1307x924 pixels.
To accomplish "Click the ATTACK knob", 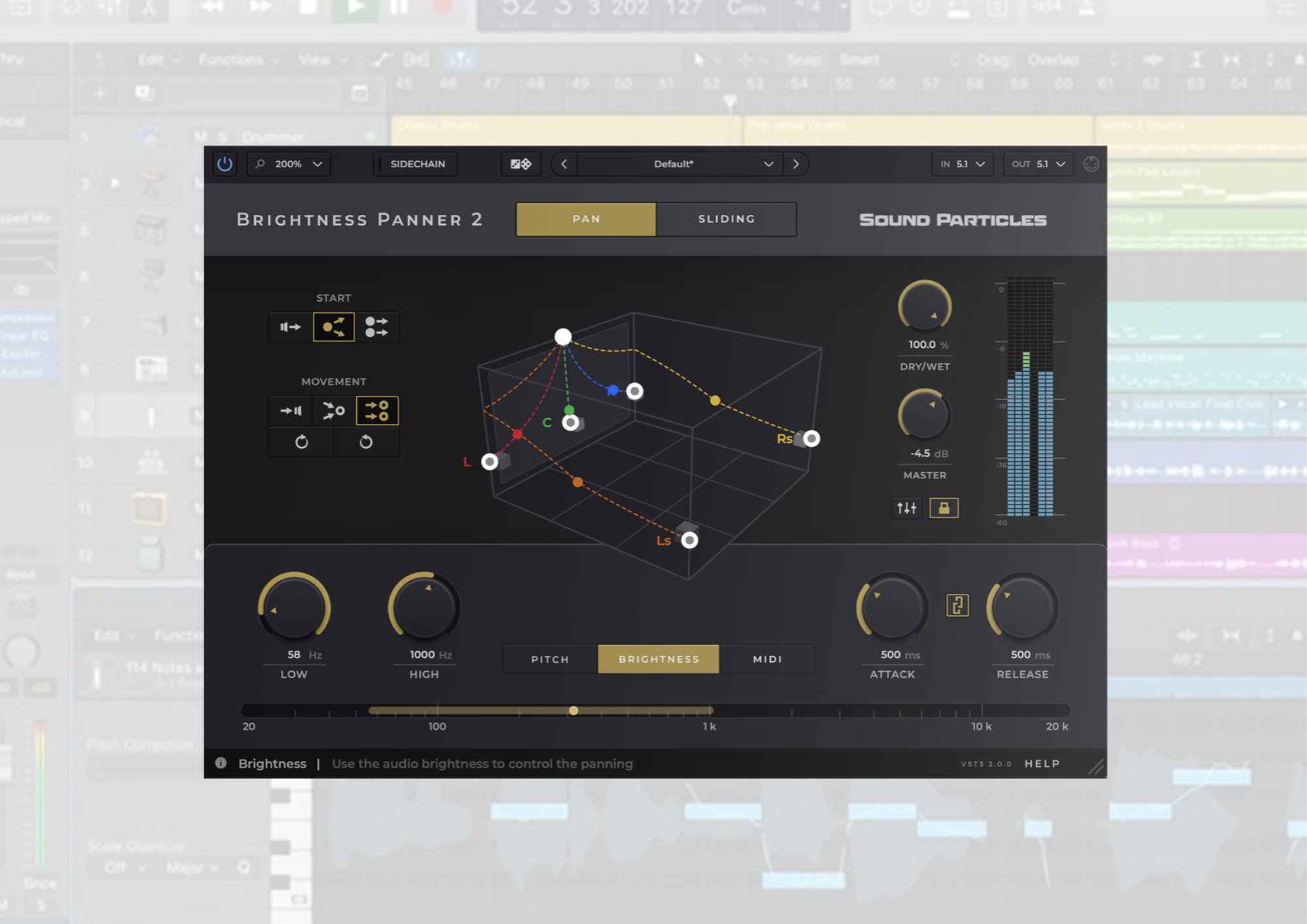I will pos(892,607).
